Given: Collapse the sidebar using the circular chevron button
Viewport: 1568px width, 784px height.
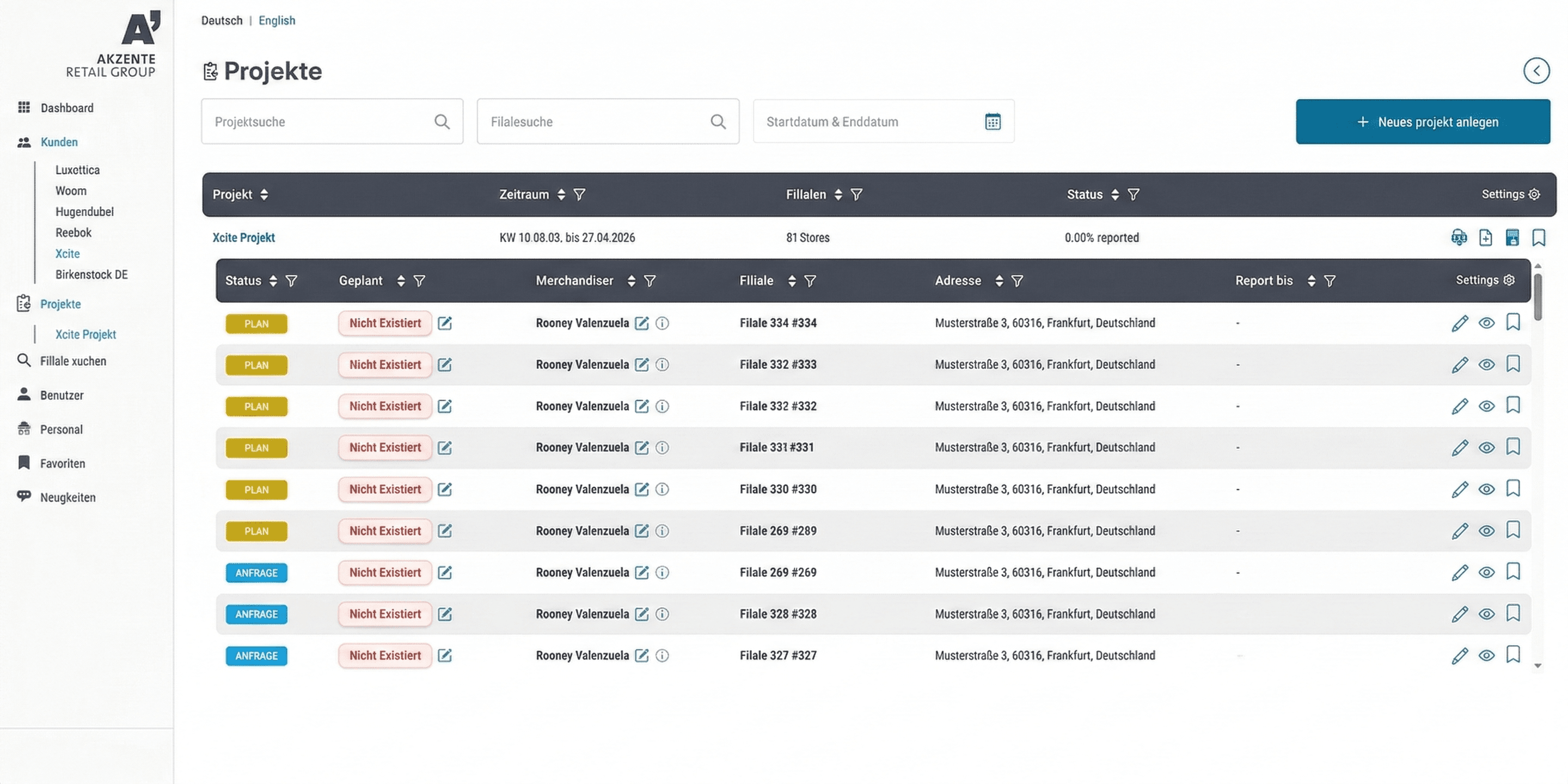Looking at the screenshot, I should (x=1538, y=71).
